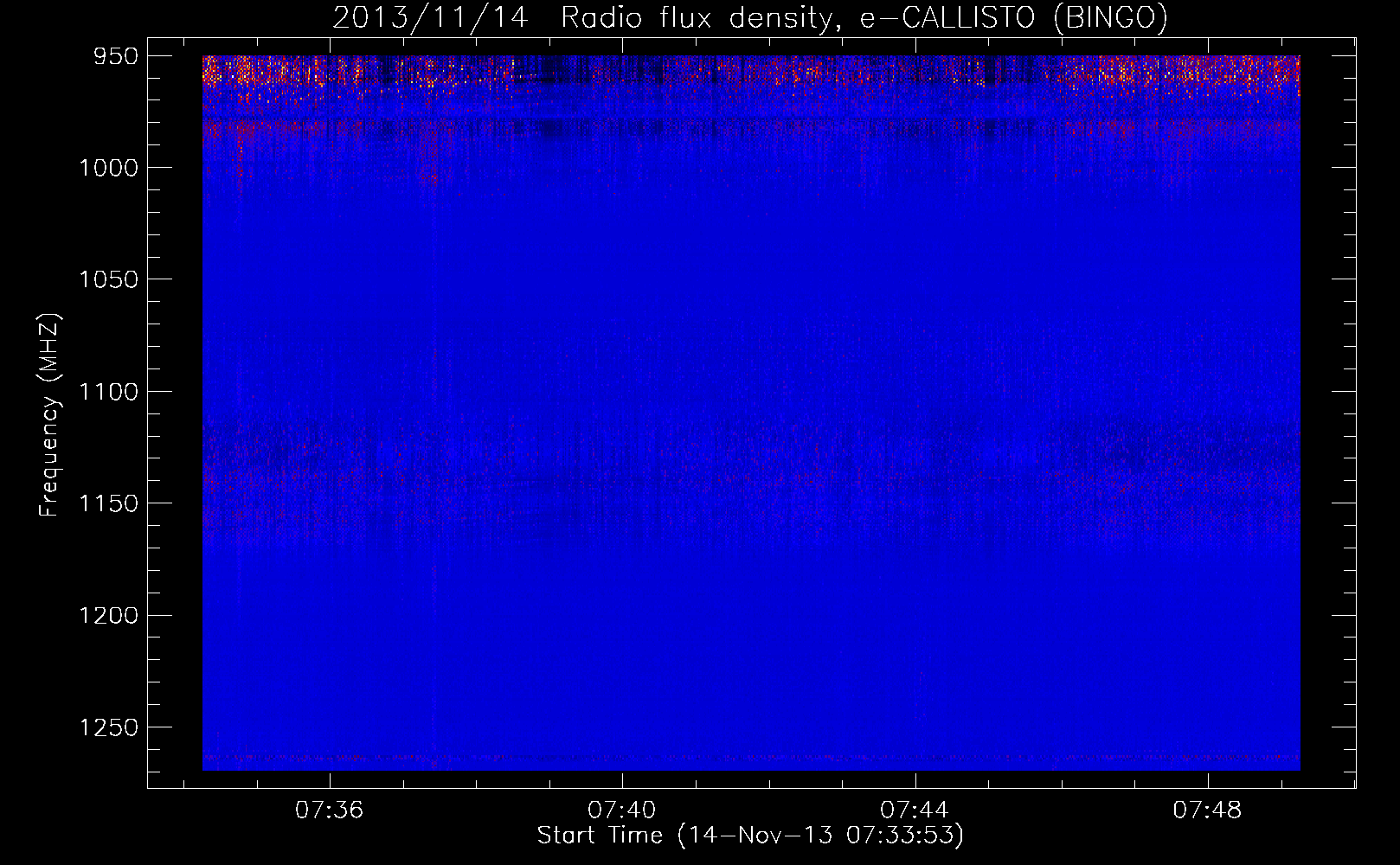This screenshot has height=865, width=1400.
Task: Select the '1150' frequency axis label
Action: (108, 503)
